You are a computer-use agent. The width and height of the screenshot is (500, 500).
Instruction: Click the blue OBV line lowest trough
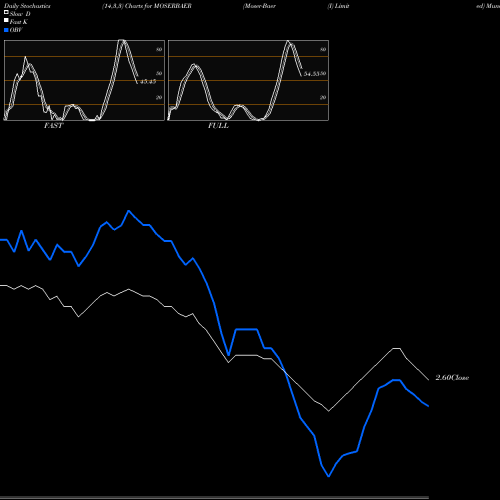[x=329, y=476]
